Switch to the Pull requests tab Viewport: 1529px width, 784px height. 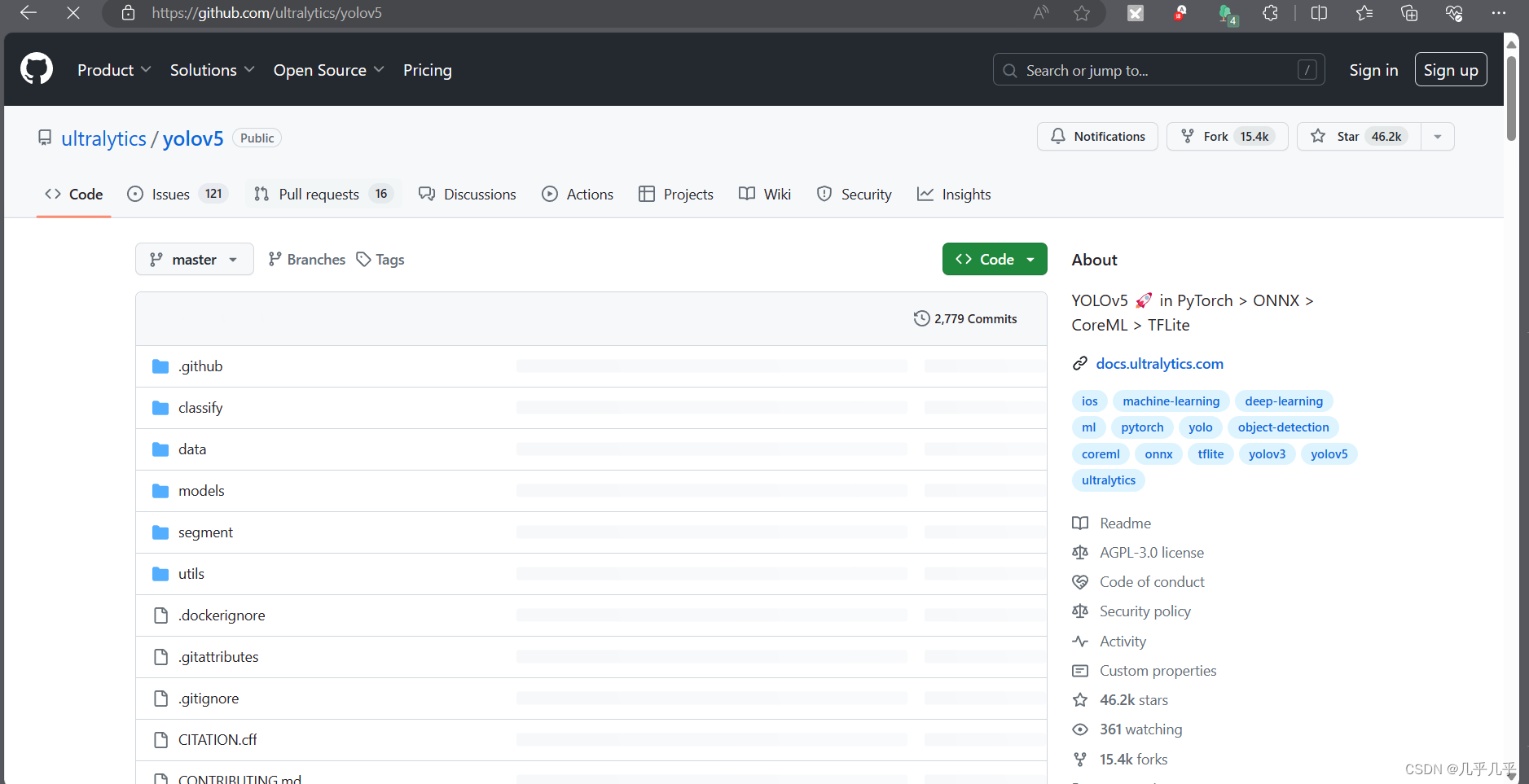tap(323, 194)
